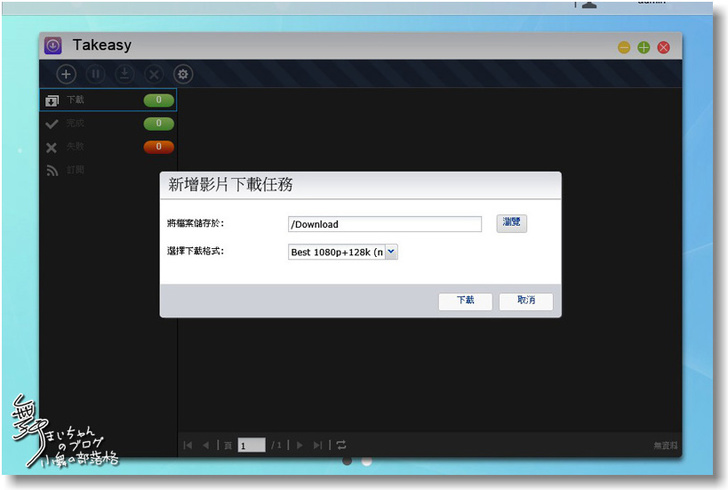This screenshot has width=728, height=490.
Task: Click the pause task toolbar icon
Action: 96,74
